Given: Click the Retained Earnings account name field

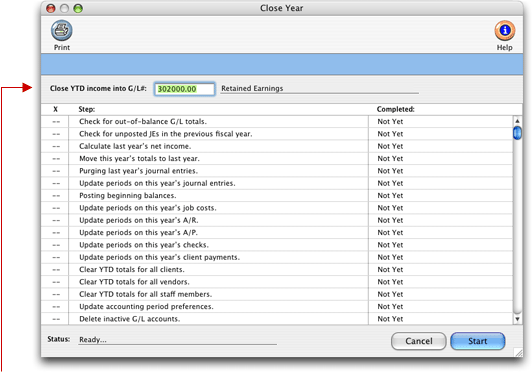Looking at the screenshot, I should [319, 89].
